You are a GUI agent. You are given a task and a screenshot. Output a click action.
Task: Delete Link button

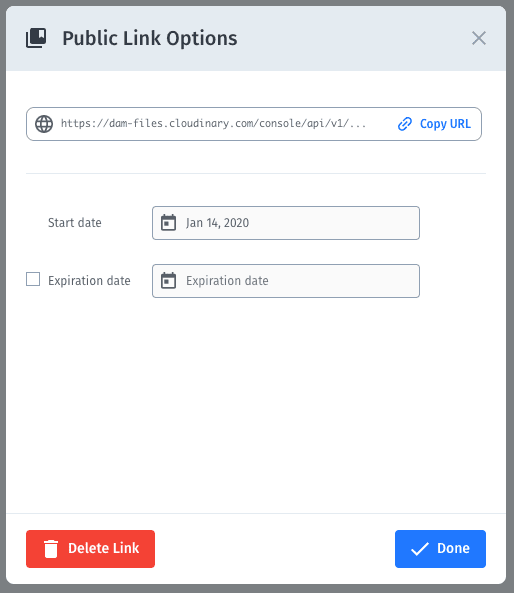point(90,549)
